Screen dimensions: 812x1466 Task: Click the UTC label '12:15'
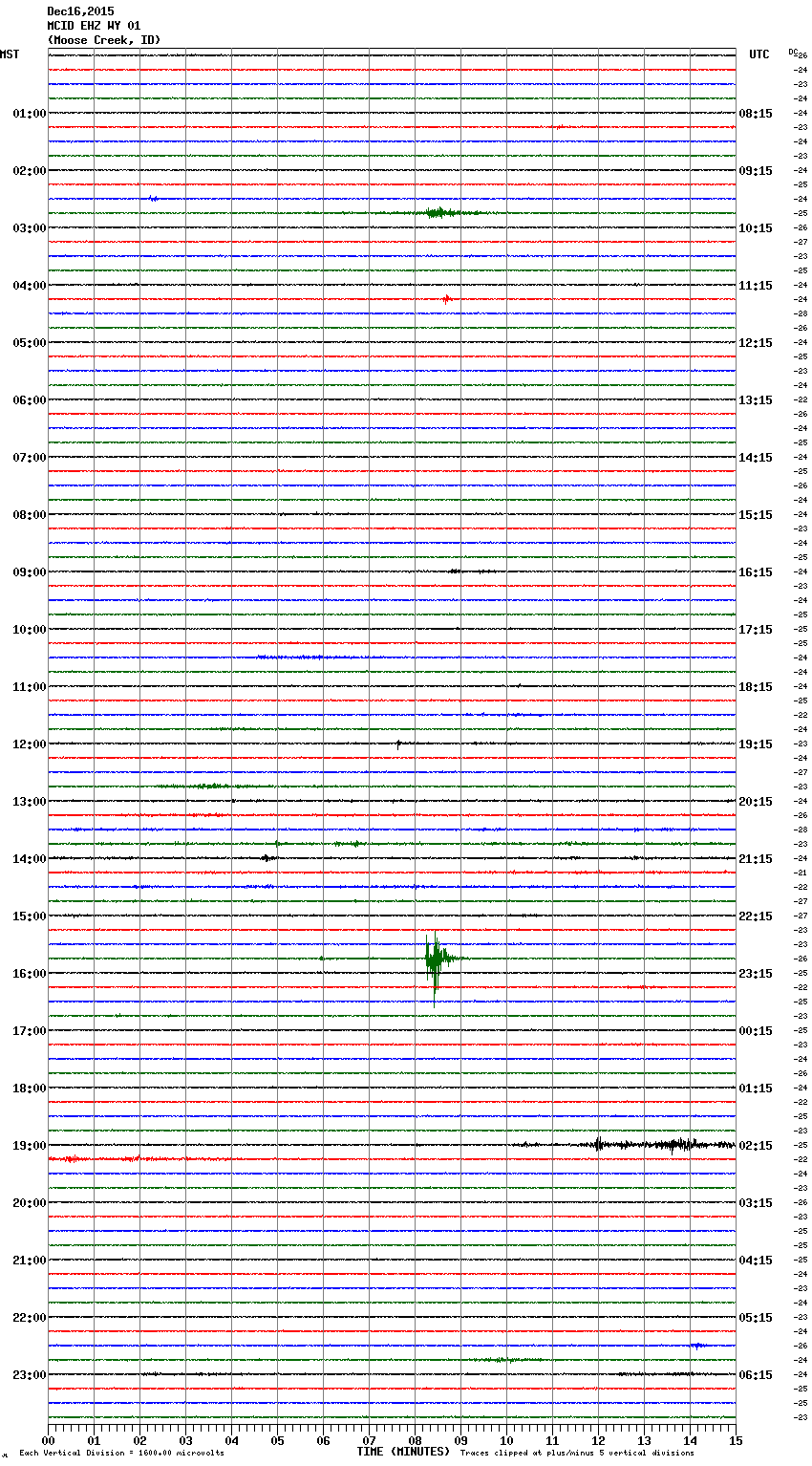(756, 343)
